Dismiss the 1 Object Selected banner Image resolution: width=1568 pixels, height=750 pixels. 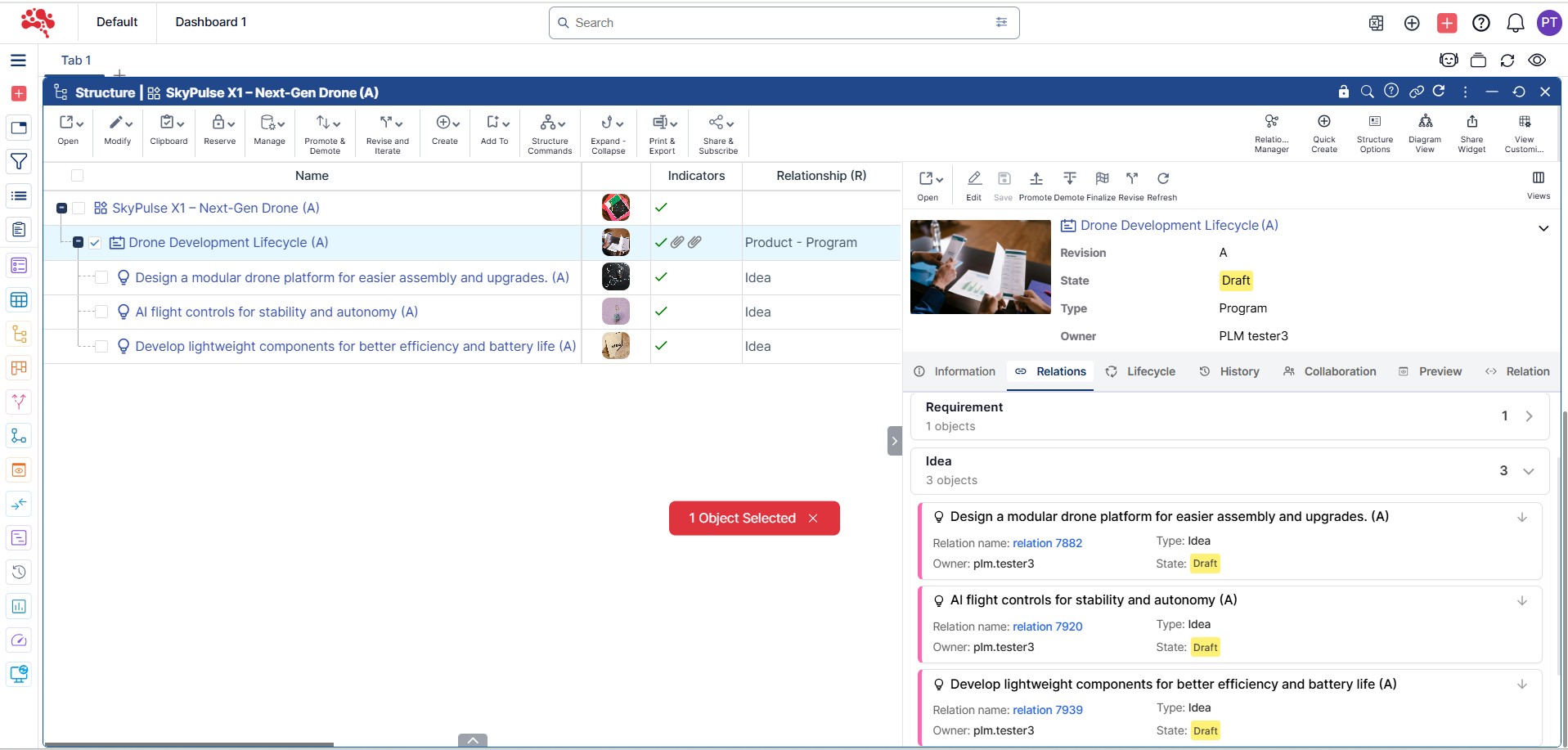[812, 519]
